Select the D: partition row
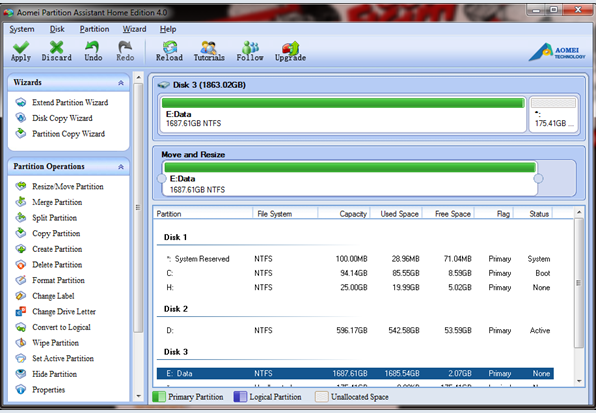The image size is (596, 413). point(355,331)
